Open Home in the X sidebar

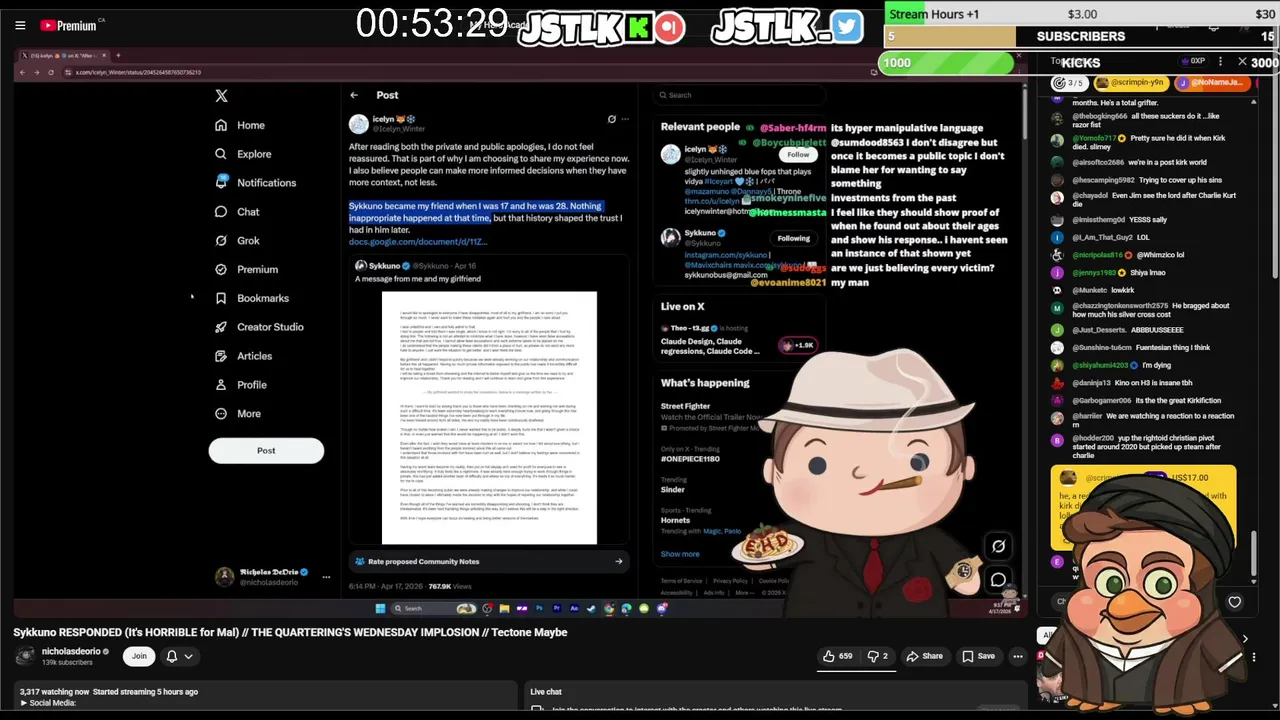coord(240,125)
